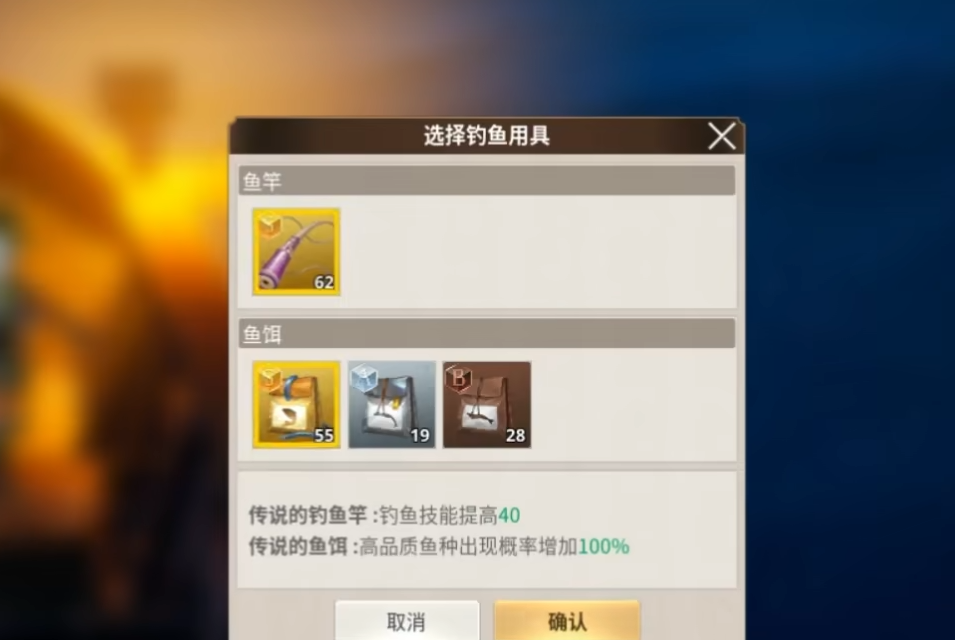955x640 pixels.
Task: Click the 选择钓鱼用具 title bar
Action: pos(487,136)
